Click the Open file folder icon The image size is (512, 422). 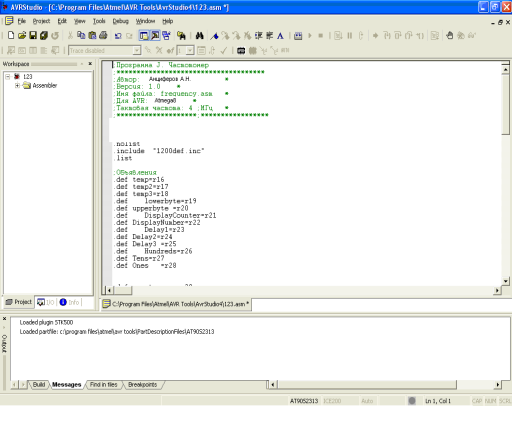pos(22,35)
